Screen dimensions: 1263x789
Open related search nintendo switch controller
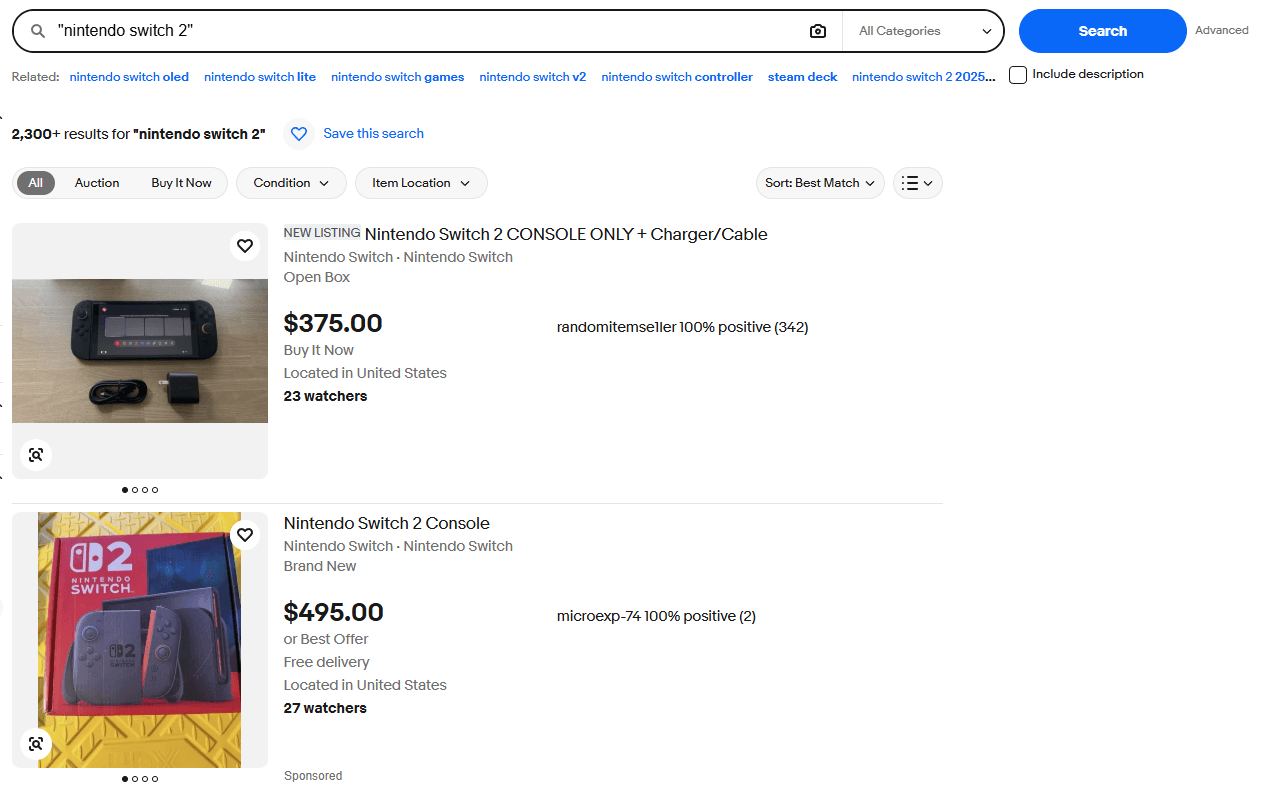tap(677, 77)
